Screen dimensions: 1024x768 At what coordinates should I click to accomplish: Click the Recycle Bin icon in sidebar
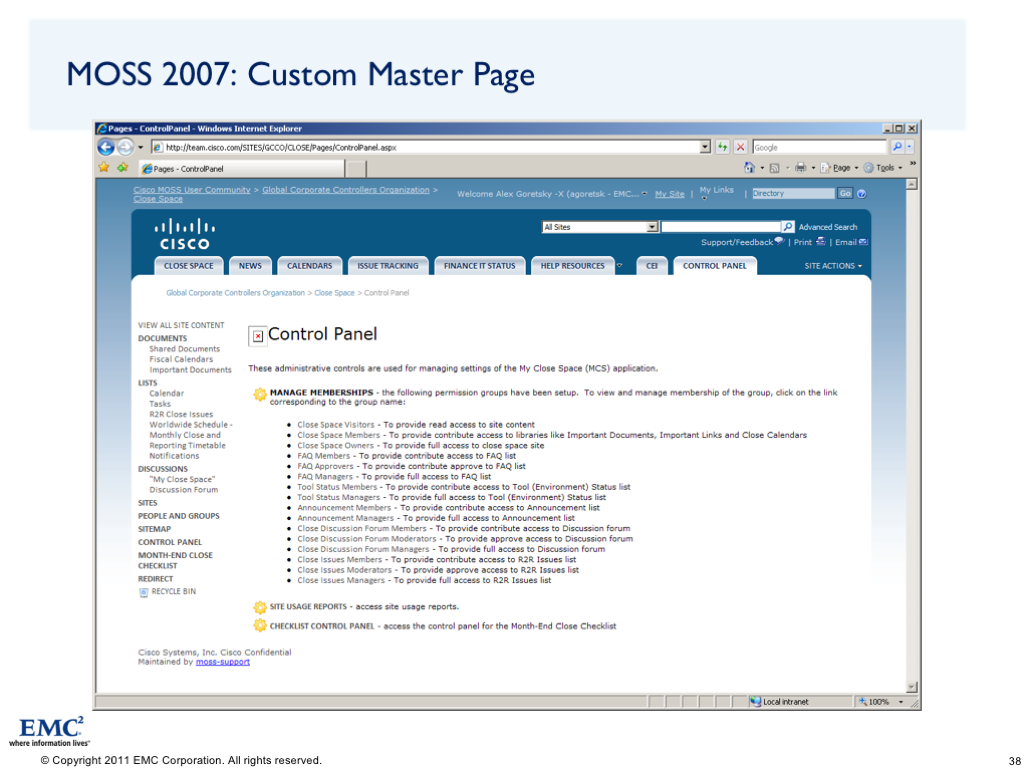(x=144, y=592)
